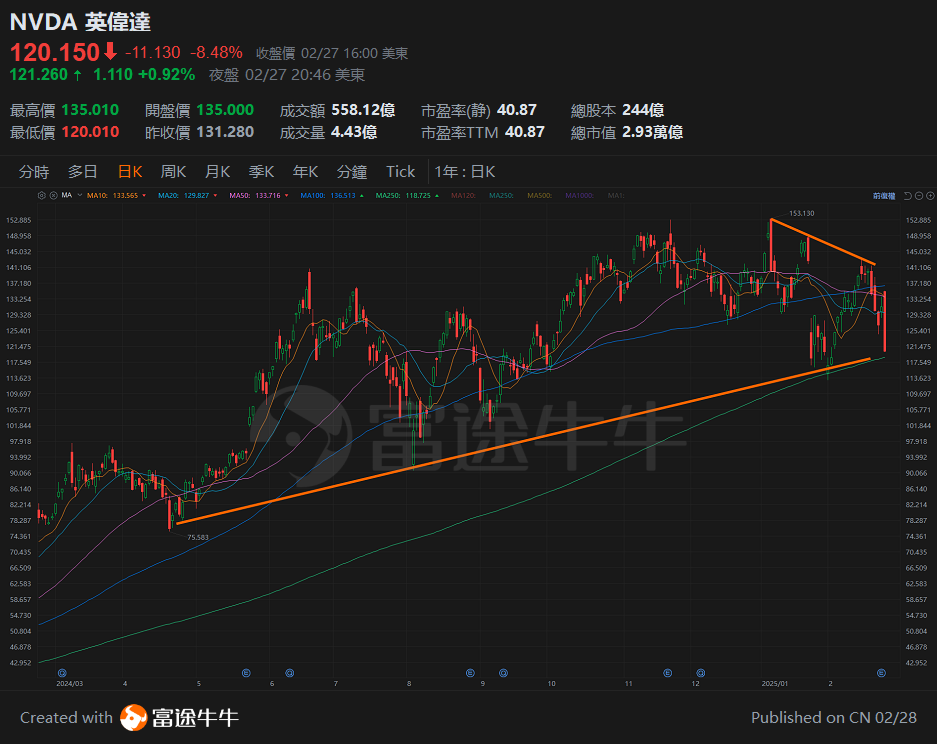The width and height of the screenshot is (937, 744).
Task: Click the undo arrow icon top right
Action: pyautogui.click(x=908, y=196)
